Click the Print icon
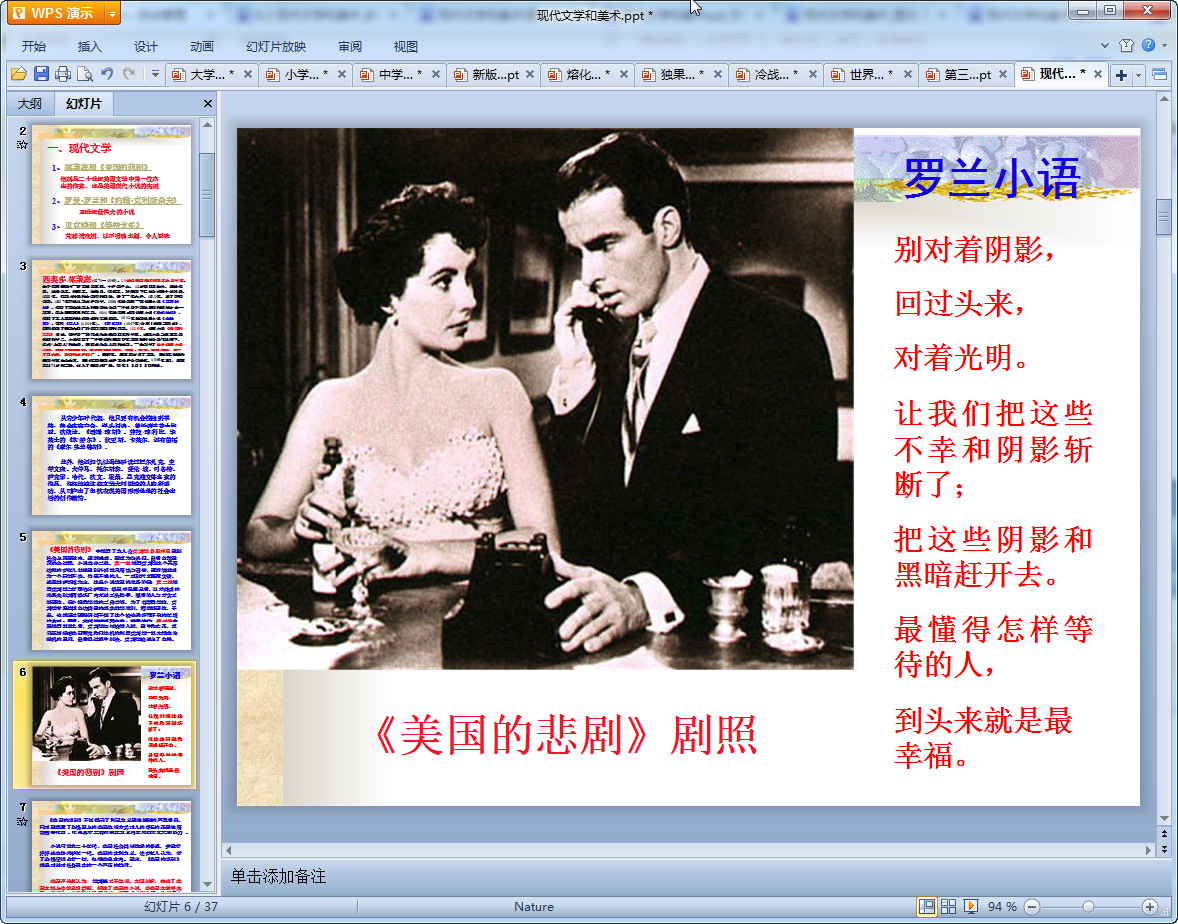Viewport: 1178px width, 924px height. coord(63,74)
